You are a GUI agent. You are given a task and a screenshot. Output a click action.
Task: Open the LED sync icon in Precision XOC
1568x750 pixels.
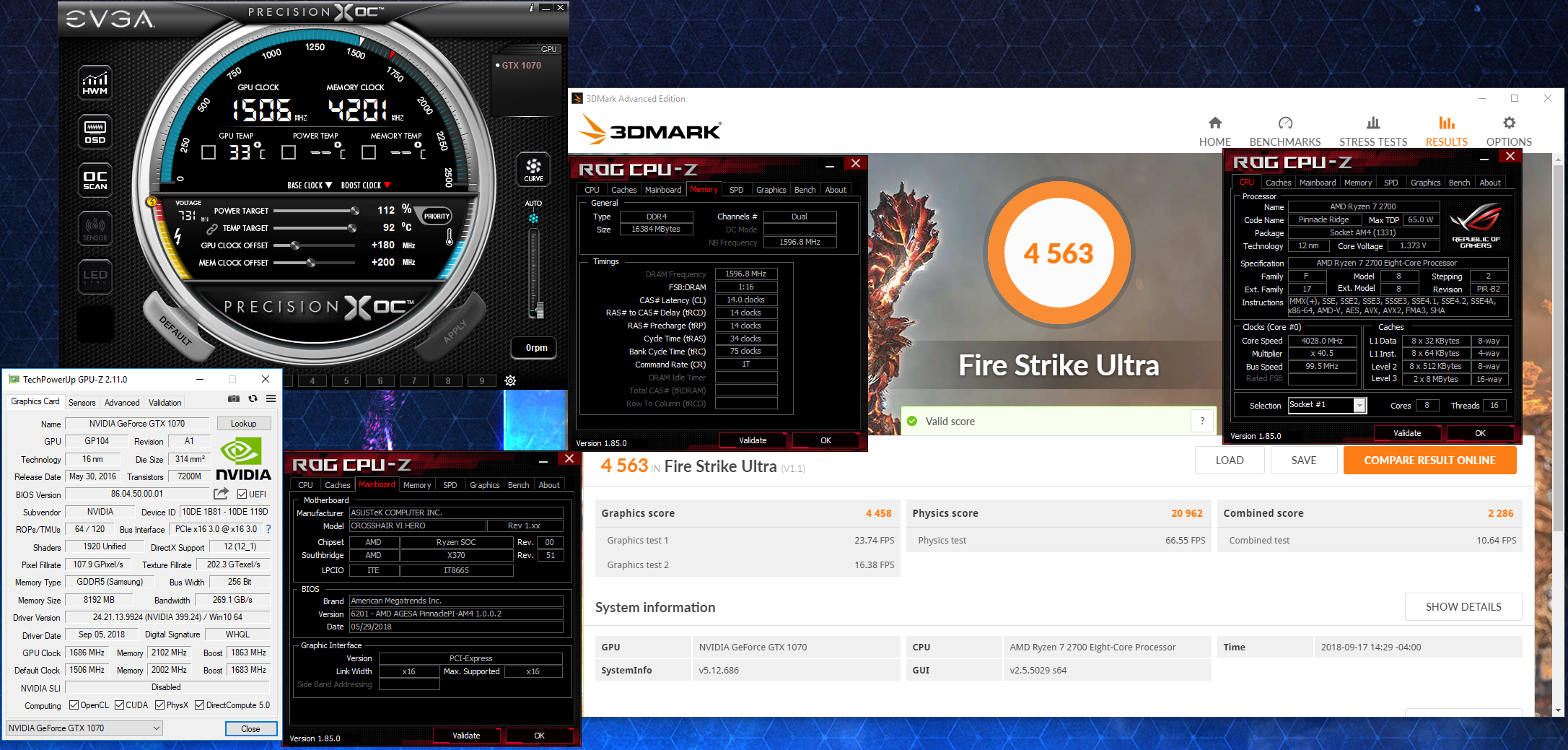click(95, 276)
